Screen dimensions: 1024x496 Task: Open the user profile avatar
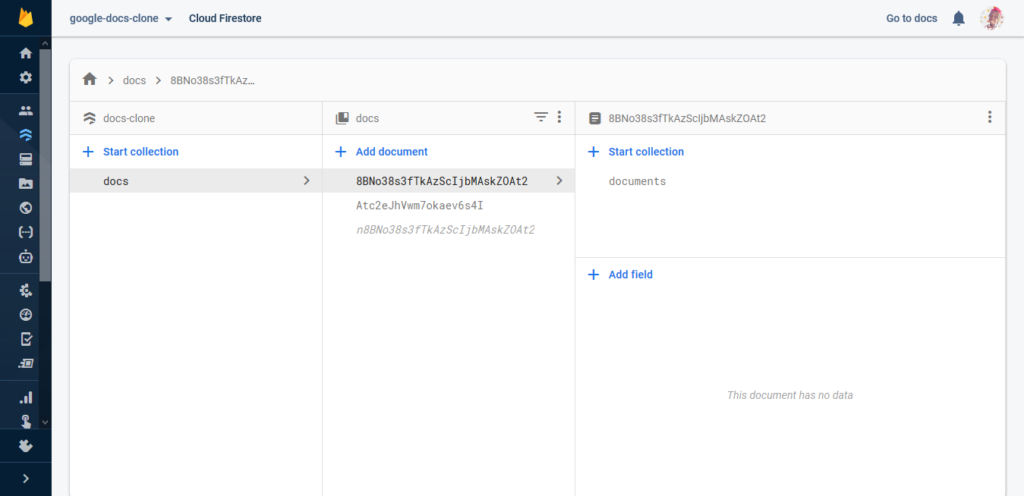pos(991,18)
